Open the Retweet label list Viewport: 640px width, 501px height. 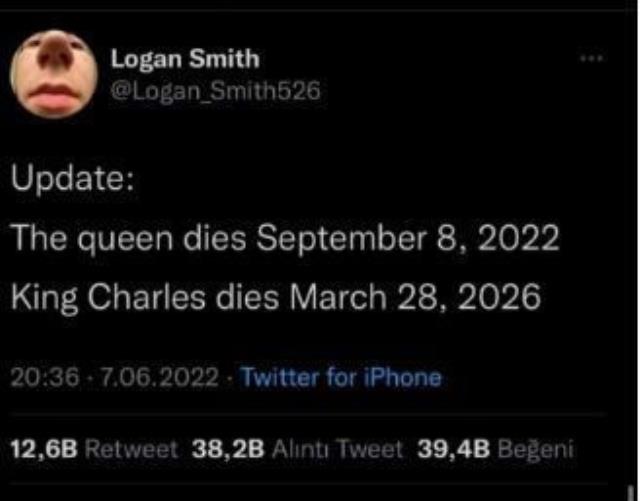coord(131,450)
